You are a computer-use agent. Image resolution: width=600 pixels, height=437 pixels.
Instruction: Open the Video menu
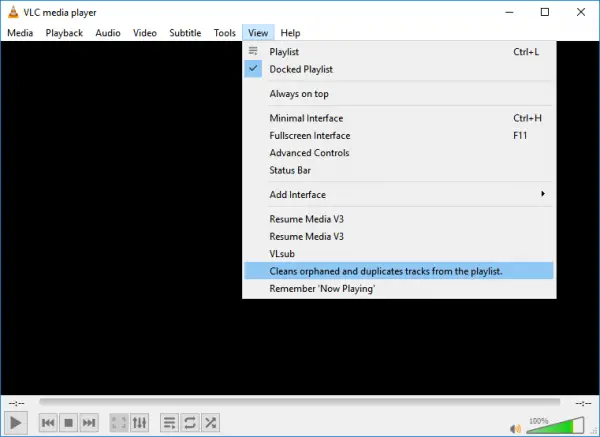[145, 33]
